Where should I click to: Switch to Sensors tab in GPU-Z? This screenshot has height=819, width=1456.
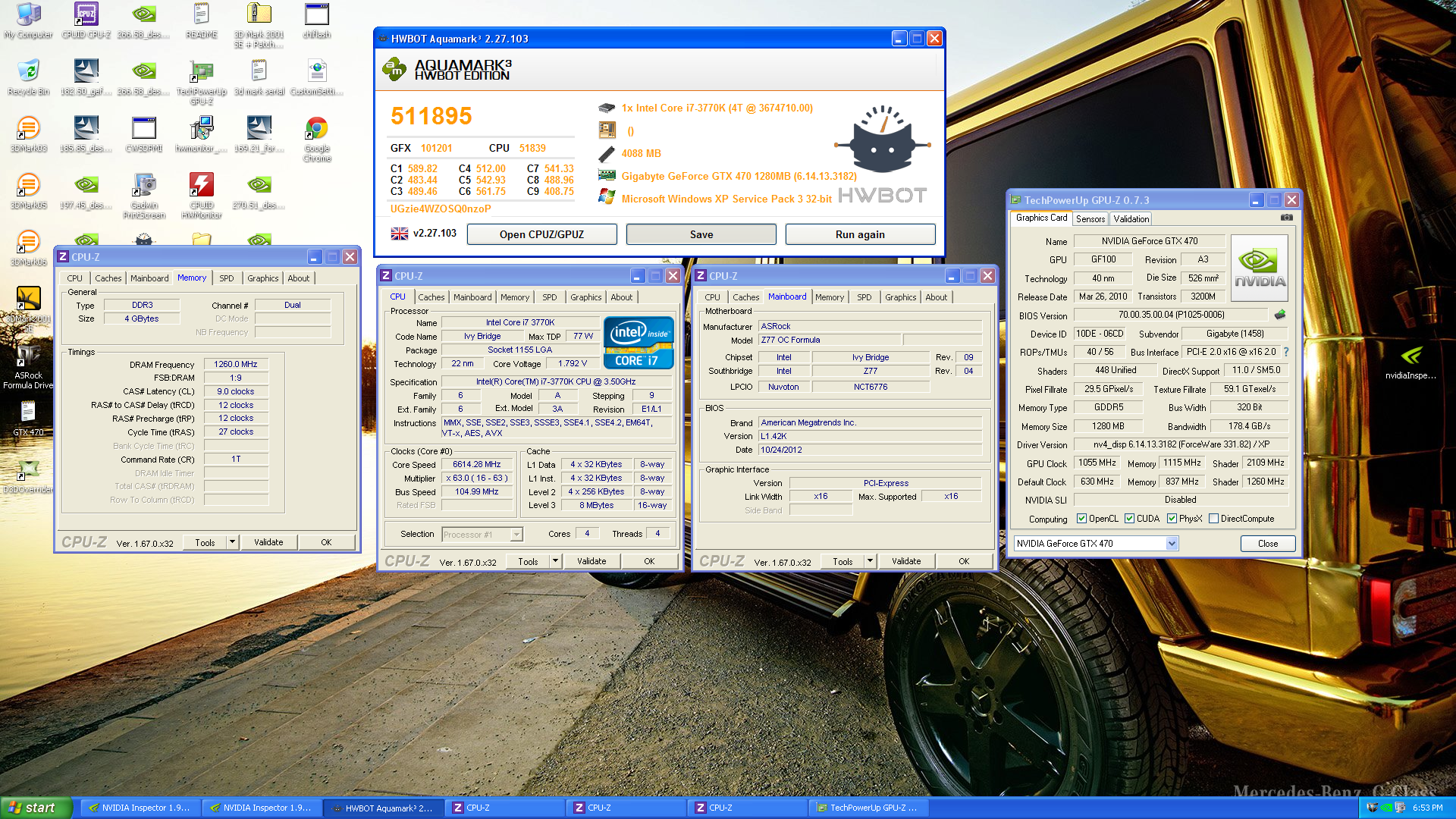(1090, 218)
